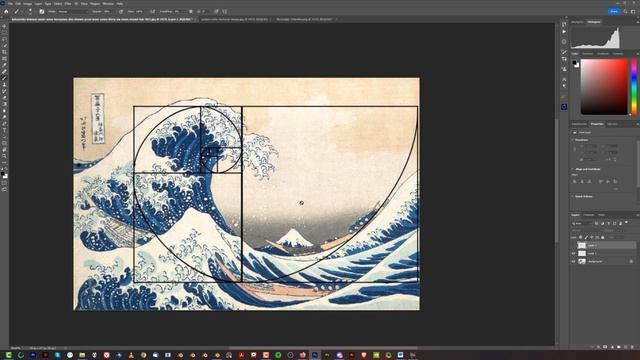Viewport: 640px width, 360px height.
Task: Select Layer 2 thumbnail
Action: pos(582,245)
